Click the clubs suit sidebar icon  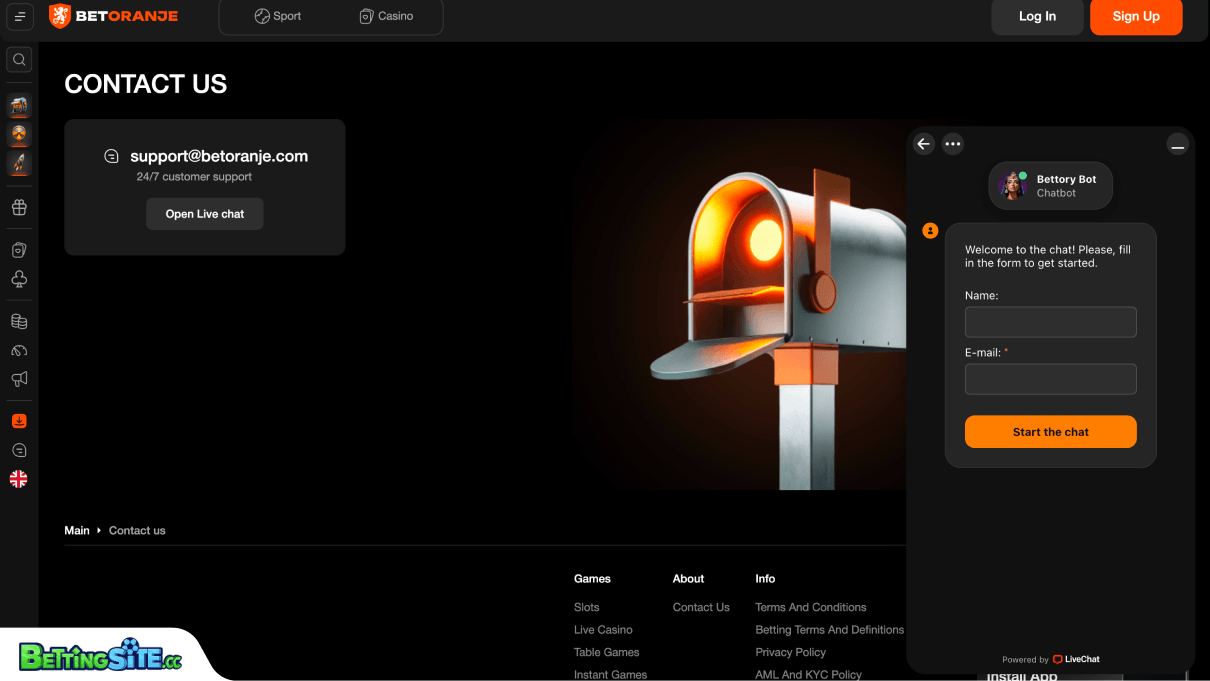click(x=19, y=279)
